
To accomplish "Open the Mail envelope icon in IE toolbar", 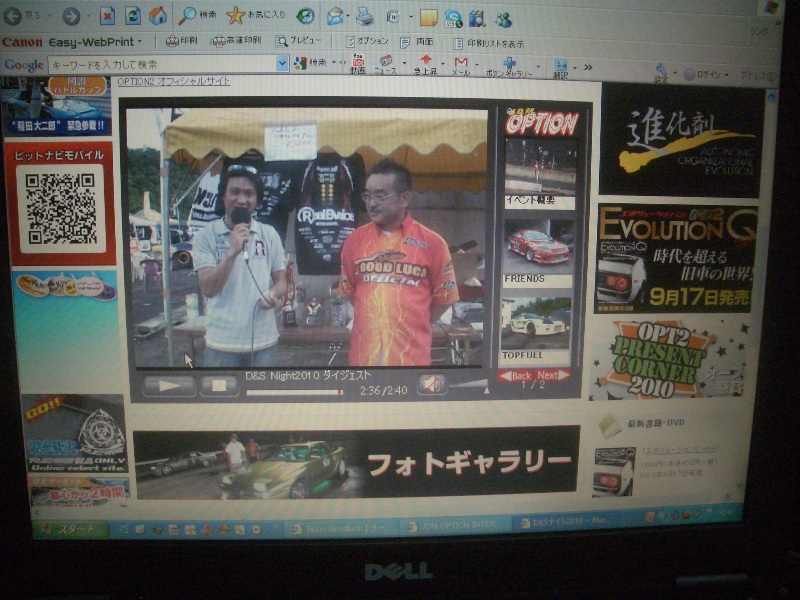I will coord(335,16).
